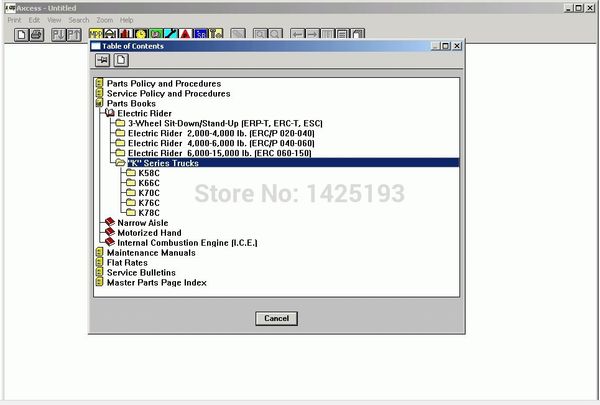Open the Narrow Aisle red book icon

110,223
